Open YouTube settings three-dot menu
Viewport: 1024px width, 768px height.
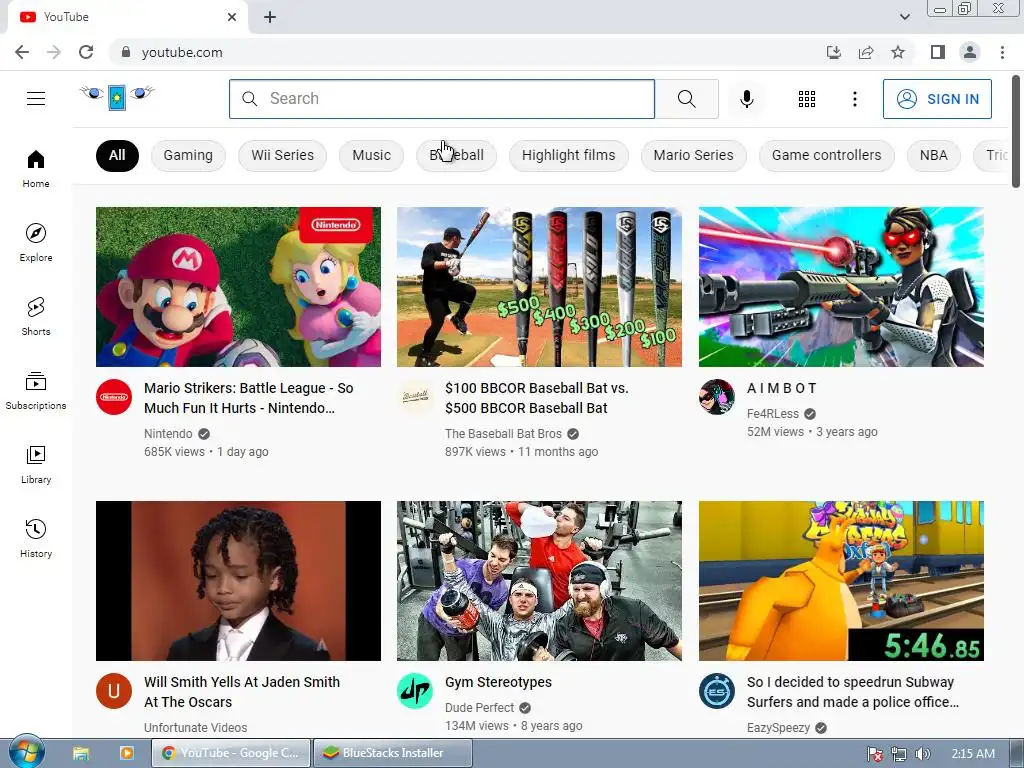pyautogui.click(x=855, y=99)
